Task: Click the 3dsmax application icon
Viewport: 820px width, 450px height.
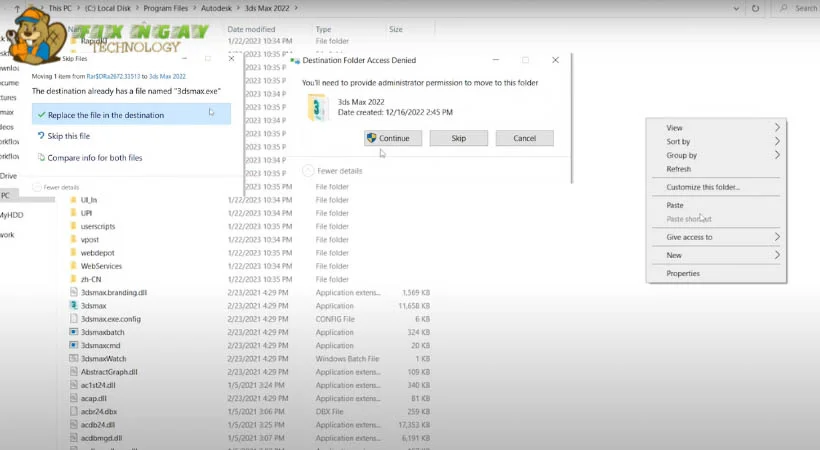Action: click(x=73, y=306)
